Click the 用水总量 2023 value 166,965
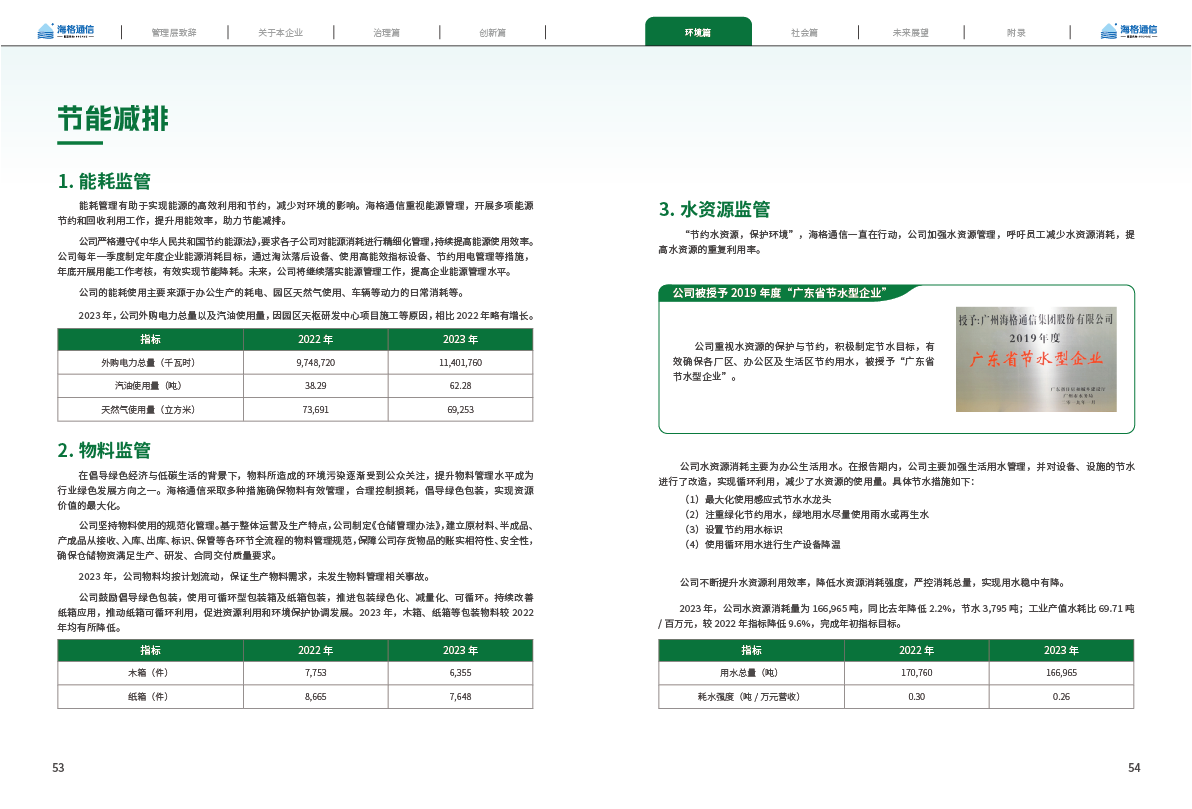Viewport: 1192px width, 809px height. pos(1061,673)
